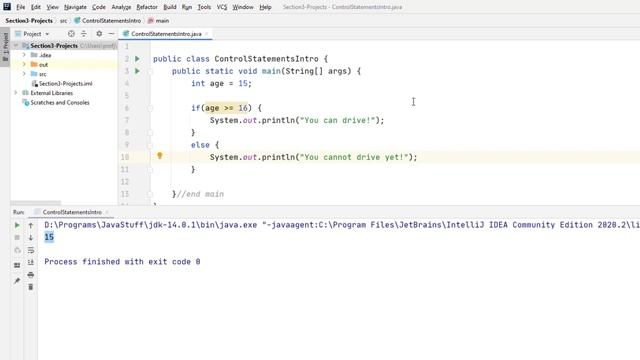The image size is (640, 360).
Task: Click Project panel horizontal scrollbar
Action: [x=36, y=202]
